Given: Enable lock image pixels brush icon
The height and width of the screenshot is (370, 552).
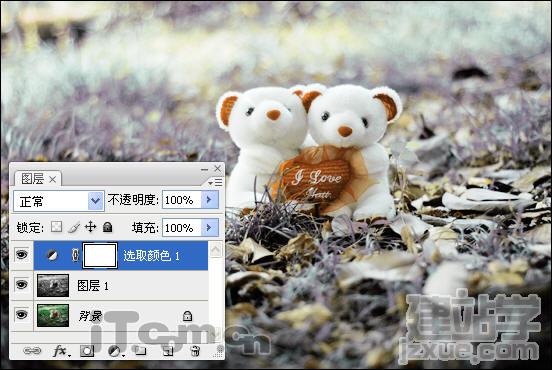Looking at the screenshot, I should (x=74, y=227).
